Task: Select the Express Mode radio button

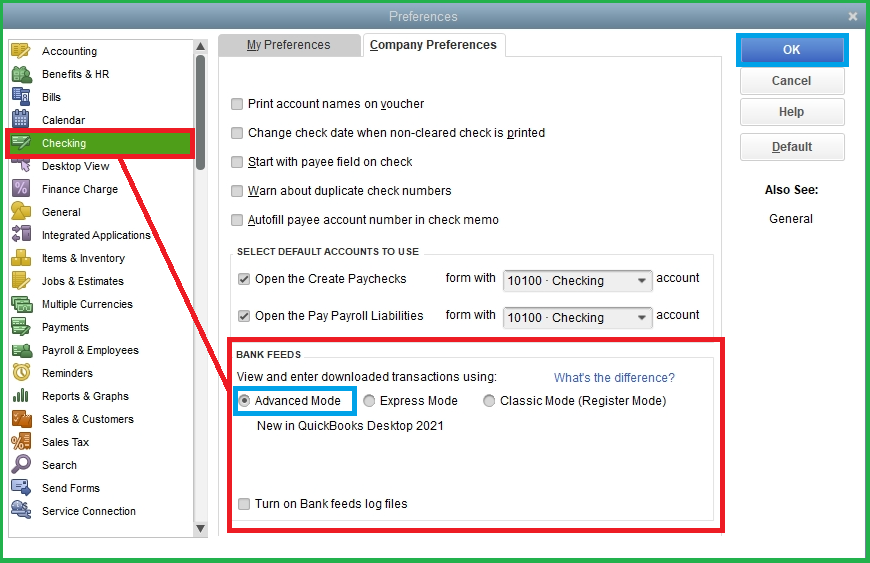Action: coord(369,400)
